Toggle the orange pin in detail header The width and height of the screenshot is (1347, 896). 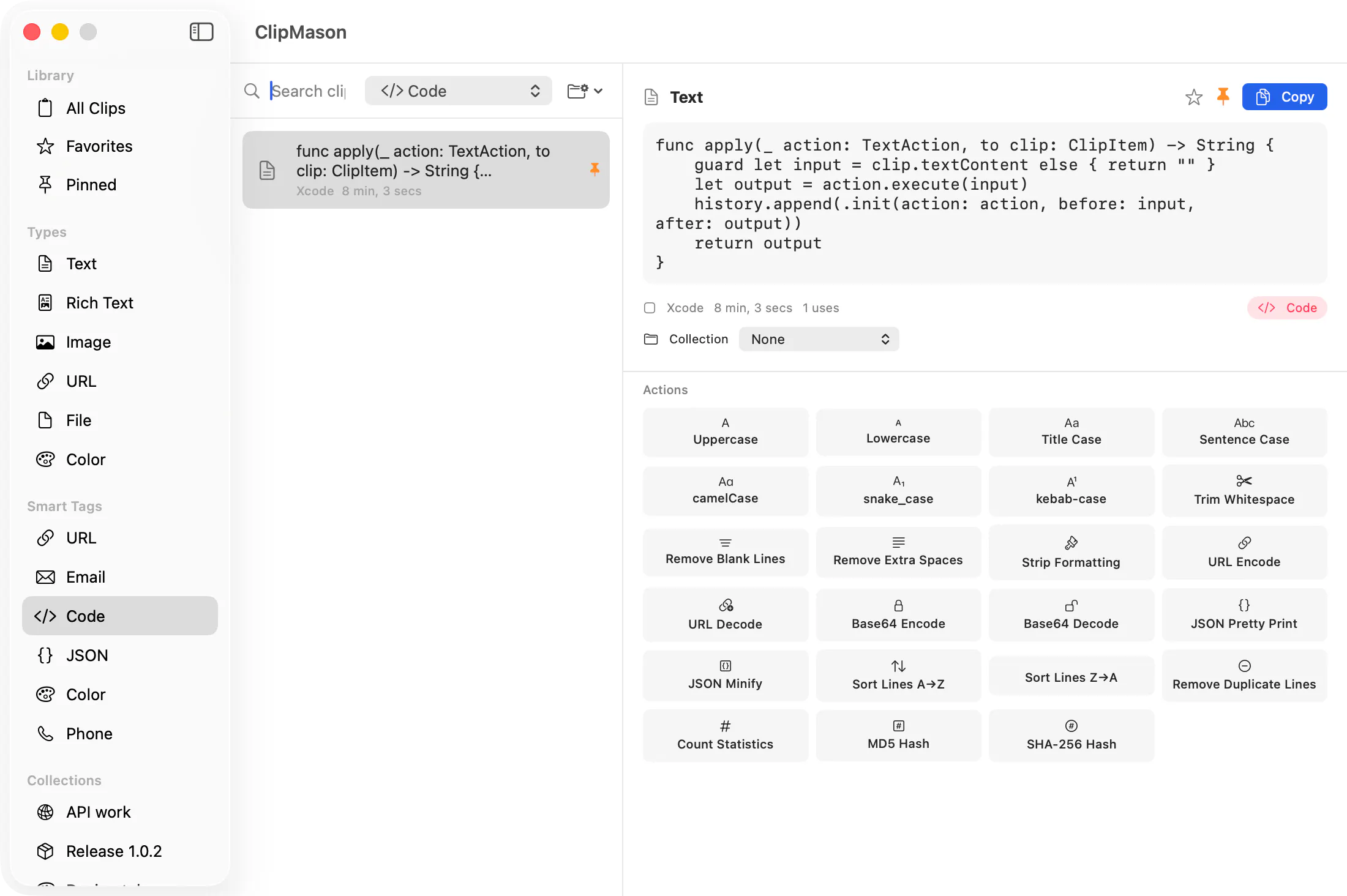[x=1223, y=97]
